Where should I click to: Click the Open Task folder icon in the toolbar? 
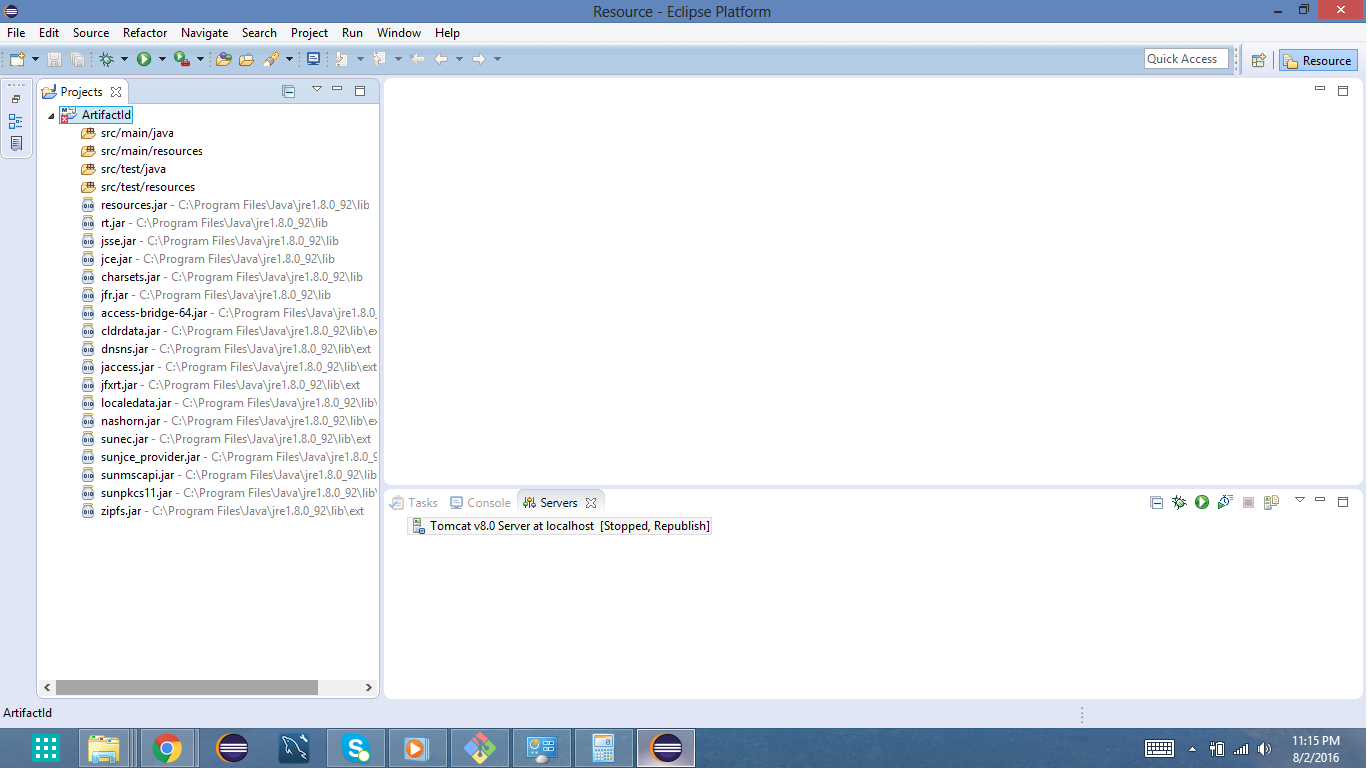[x=246, y=59]
